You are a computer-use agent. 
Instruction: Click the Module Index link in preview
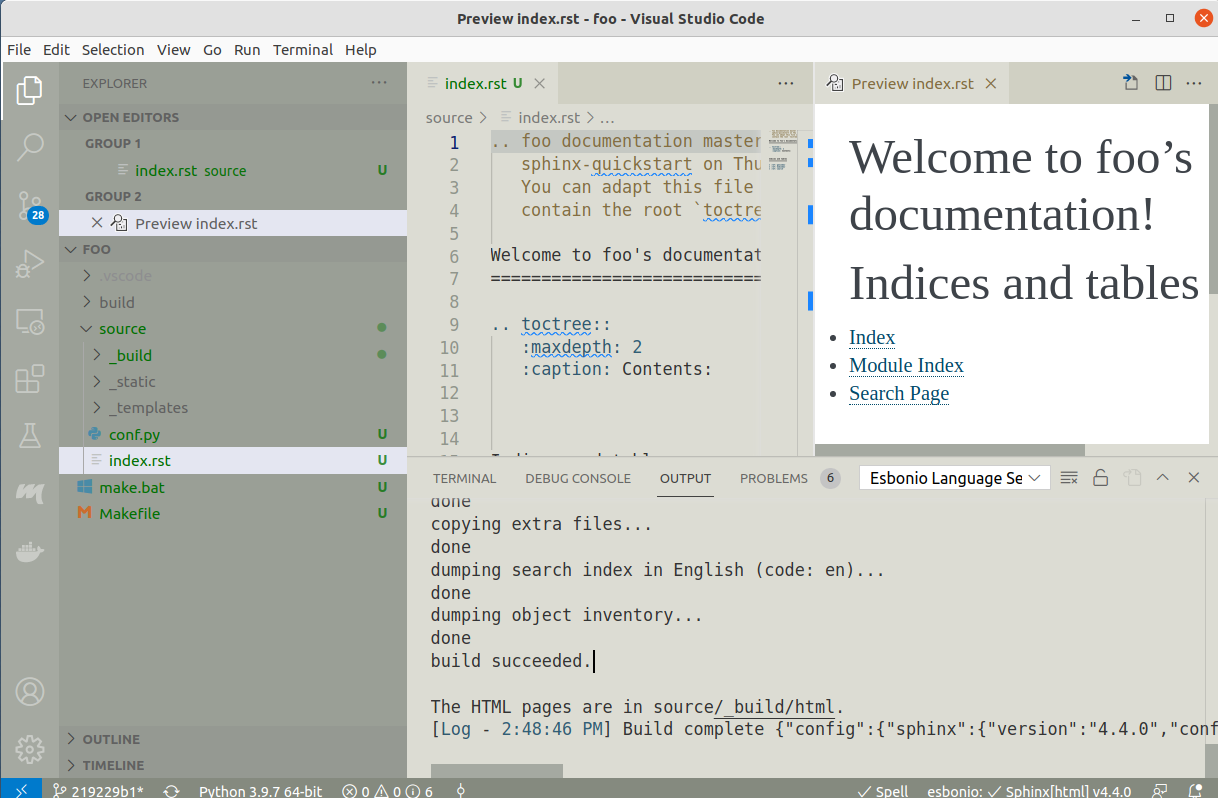pyautogui.click(x=906, y=365)
